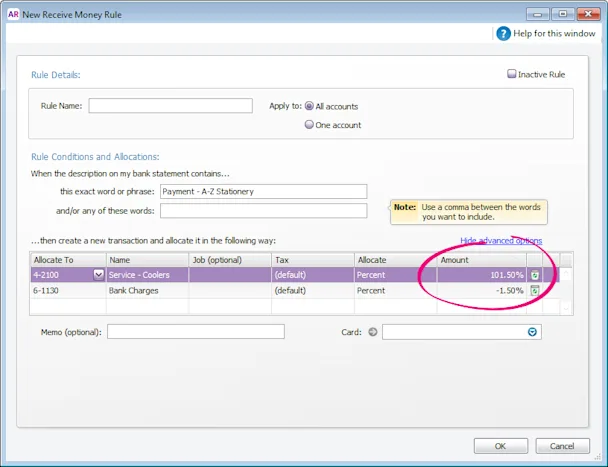
Task: Click Percent in the Bank Charges row
Action: click(x=396, y=291)
